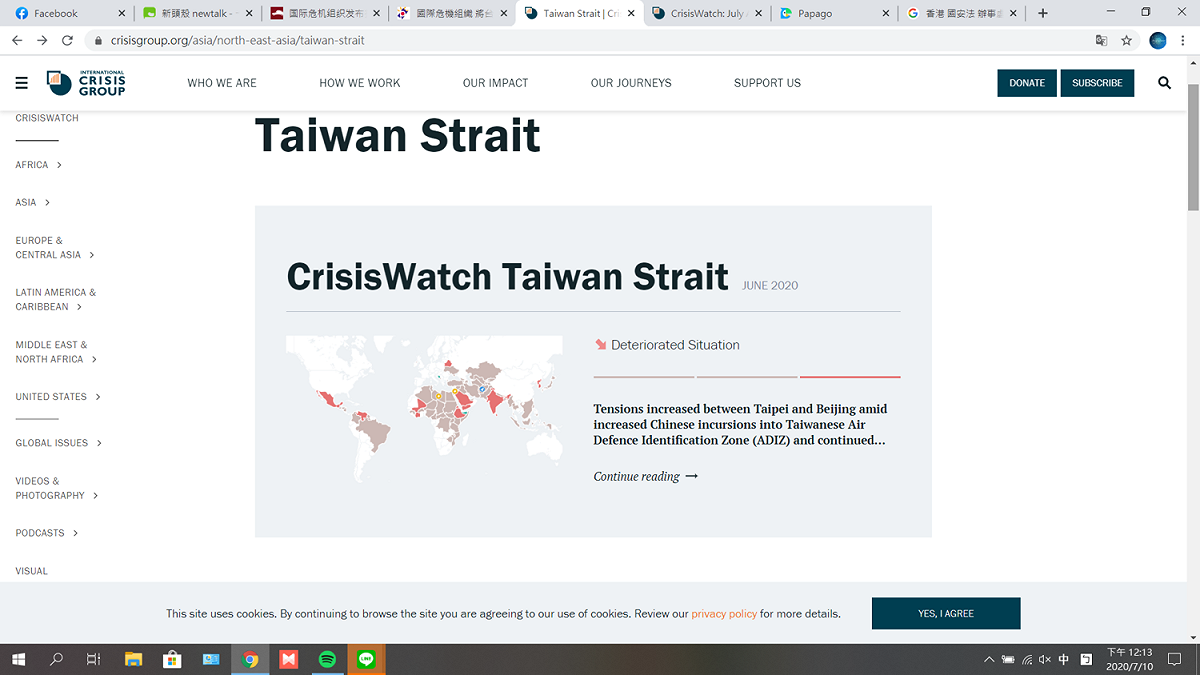Viewport: 1200px width, 675px height.
Task: Click the Chinese IME indicator
Action: [1063, 659]
